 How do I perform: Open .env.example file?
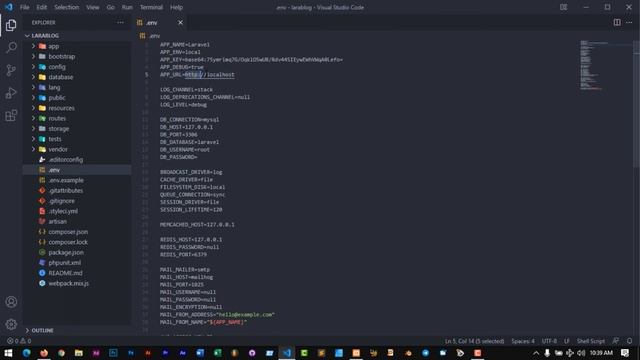tap(77, 180)
